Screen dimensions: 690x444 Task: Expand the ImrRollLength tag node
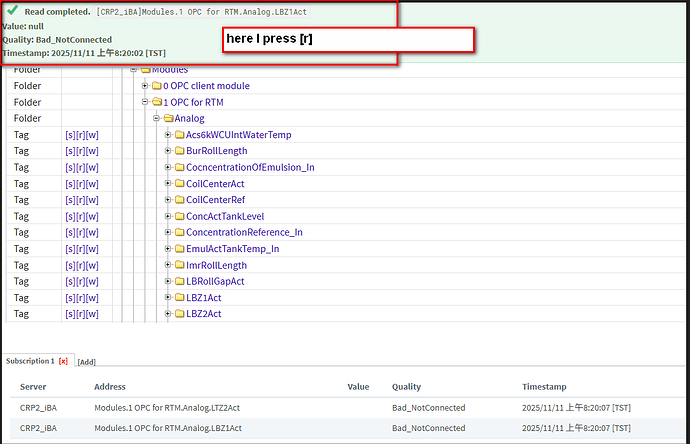(x=168, y=264)
